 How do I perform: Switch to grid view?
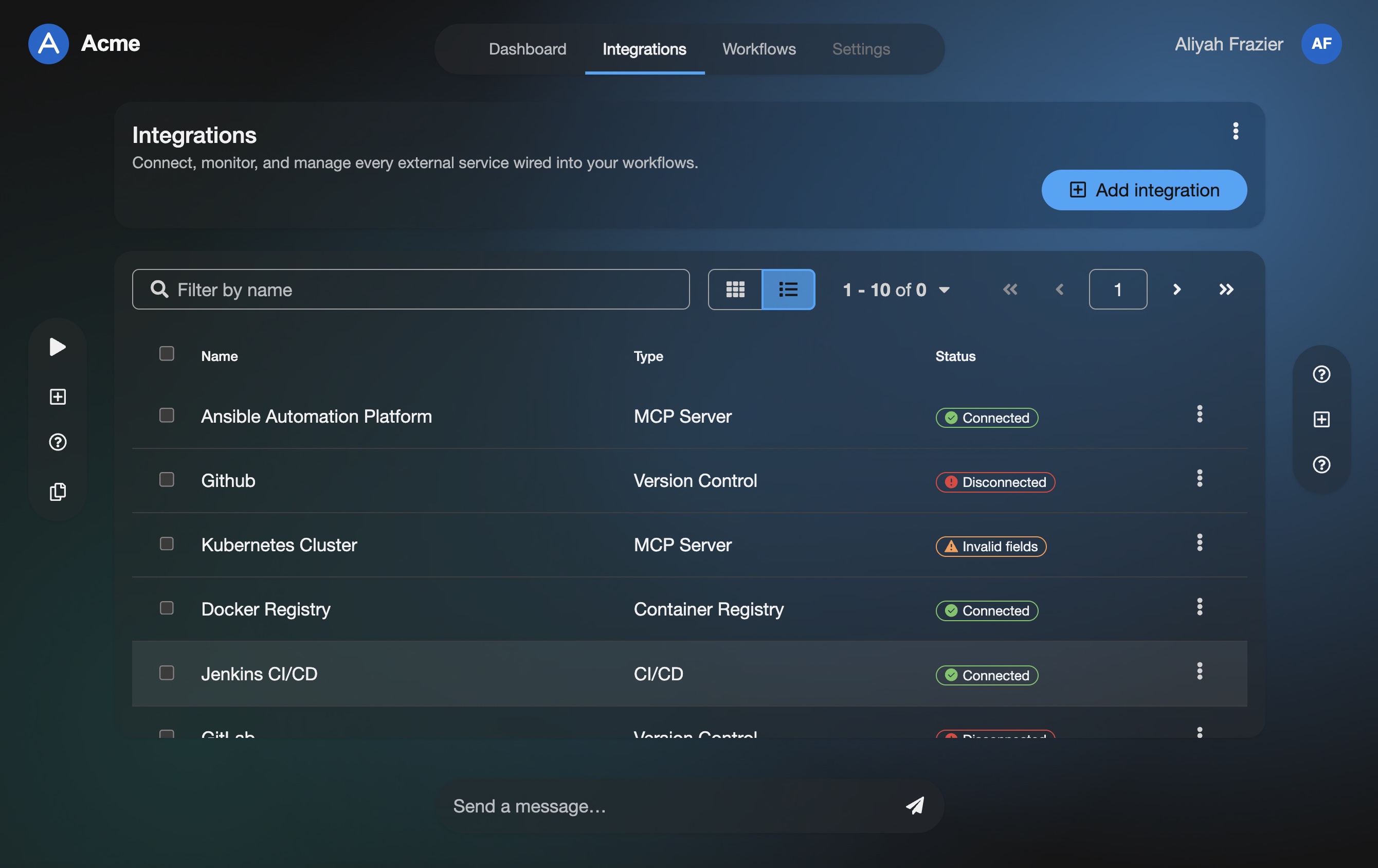(735, 290)
